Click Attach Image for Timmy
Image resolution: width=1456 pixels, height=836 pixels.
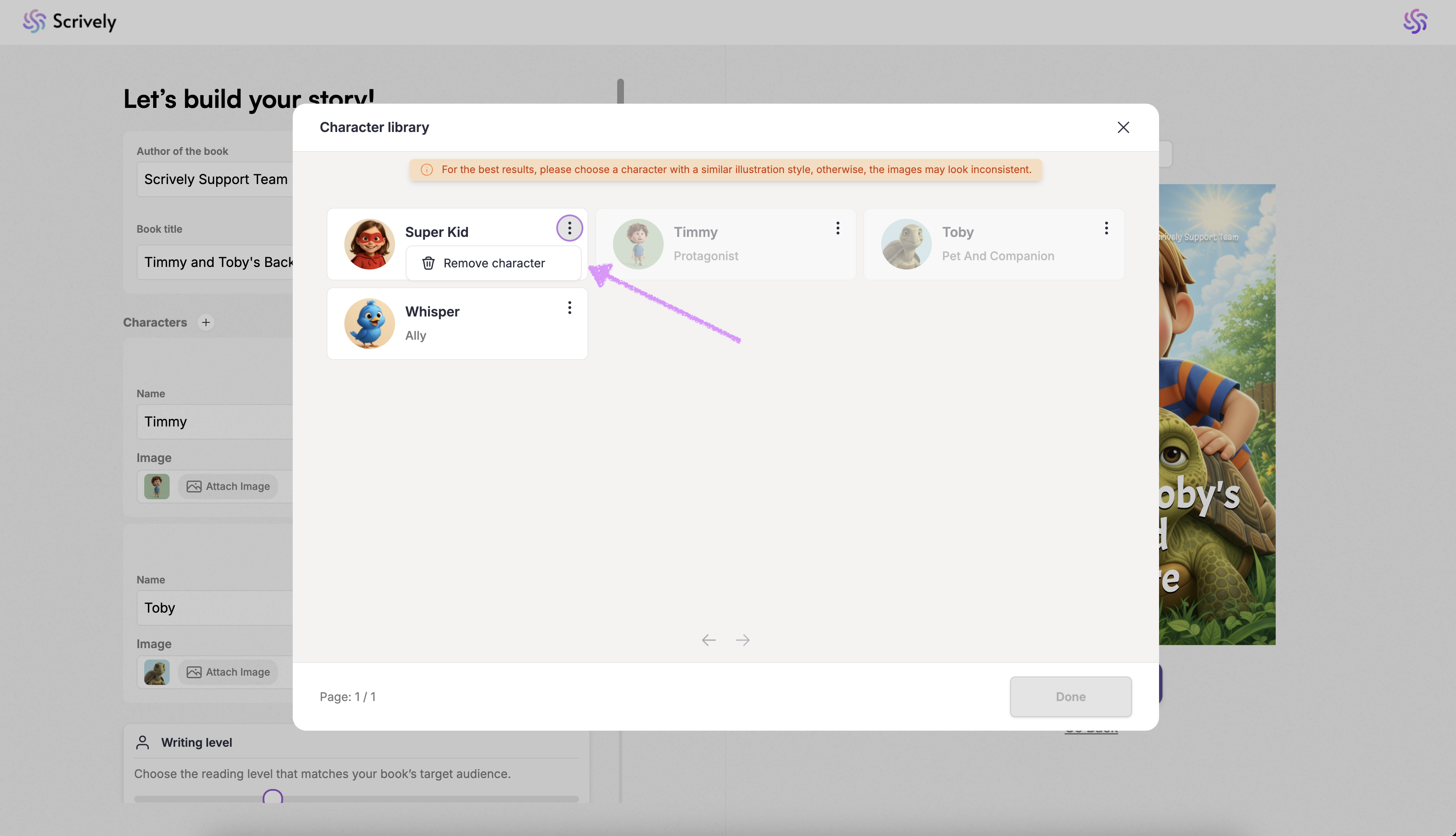tap(228, 487)
